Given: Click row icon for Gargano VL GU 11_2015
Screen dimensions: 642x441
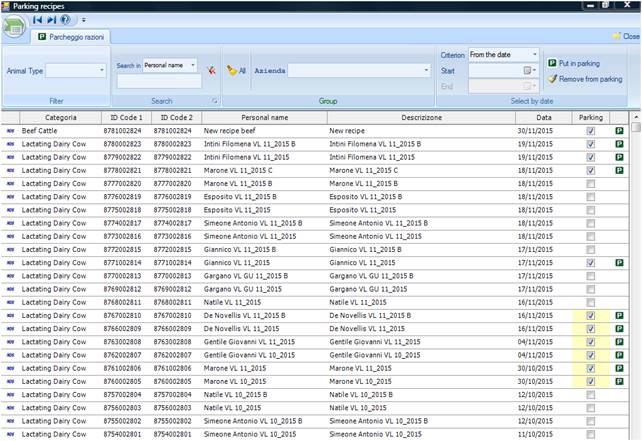Looking at the screenshot, I should coord(11,289).
